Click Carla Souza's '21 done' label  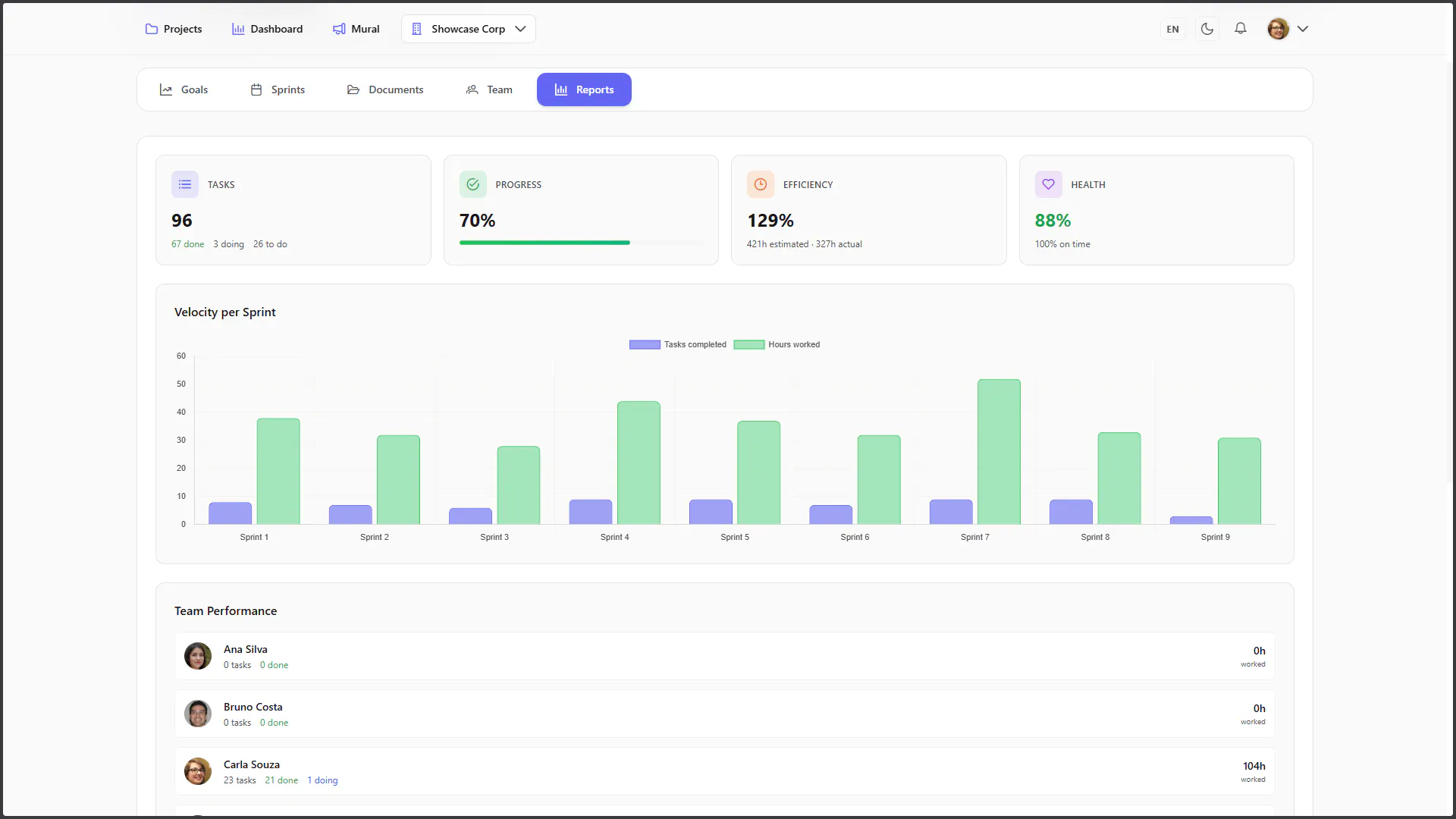coord(281,780)
